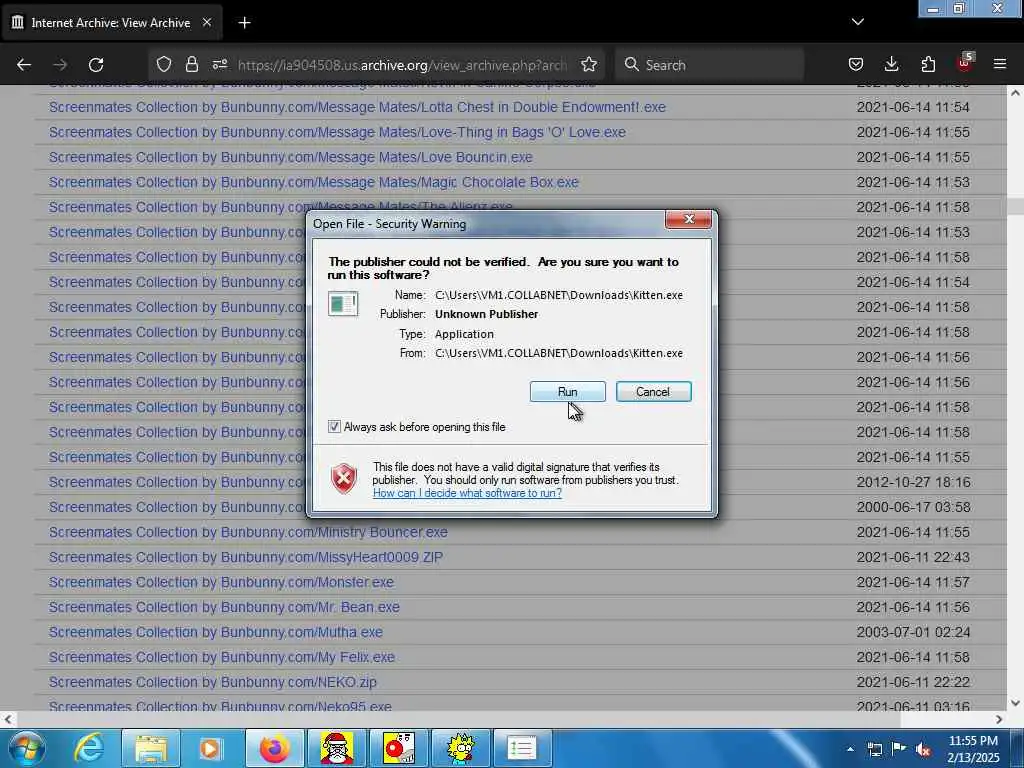Click the Santa screenmate taskbar icon

click(x=336, y=748)
